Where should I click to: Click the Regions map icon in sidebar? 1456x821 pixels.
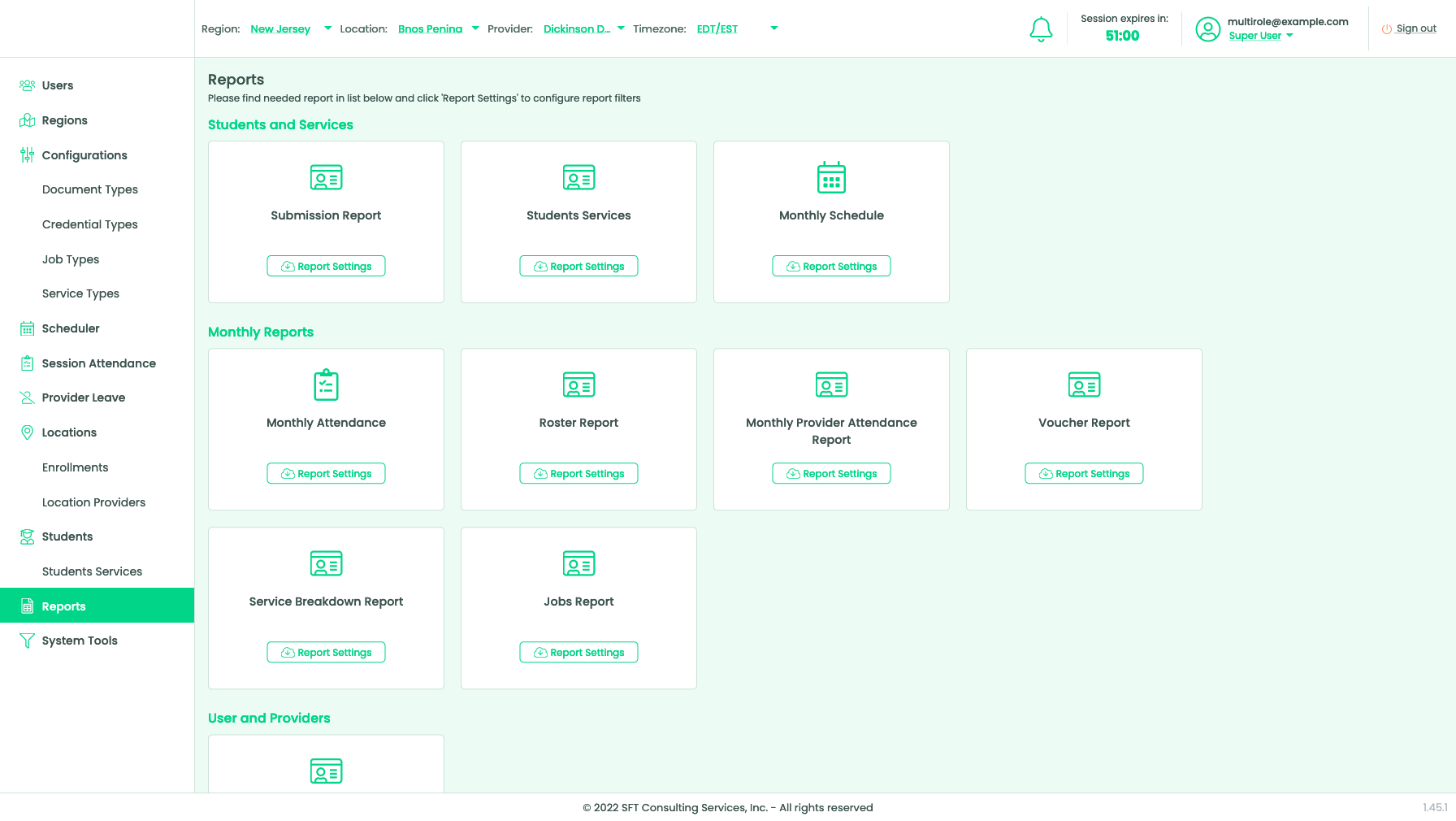point(27,120)
